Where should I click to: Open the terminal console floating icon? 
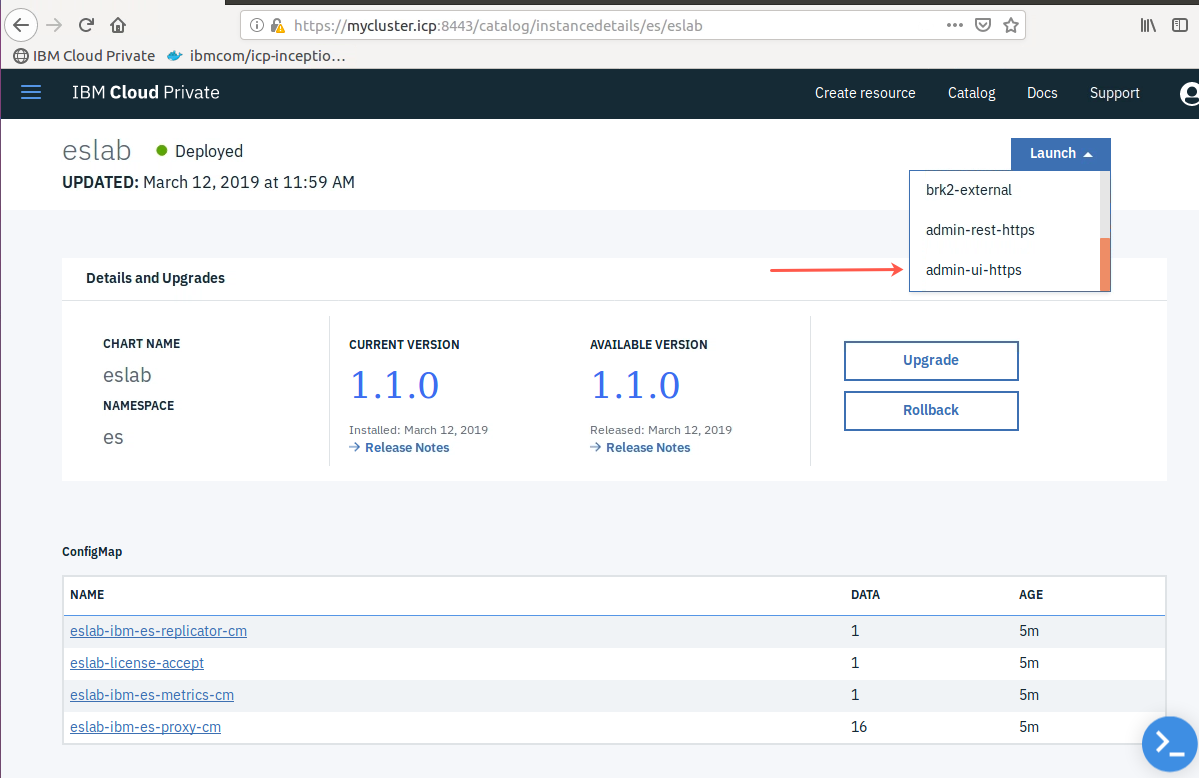click(1169, 744)
